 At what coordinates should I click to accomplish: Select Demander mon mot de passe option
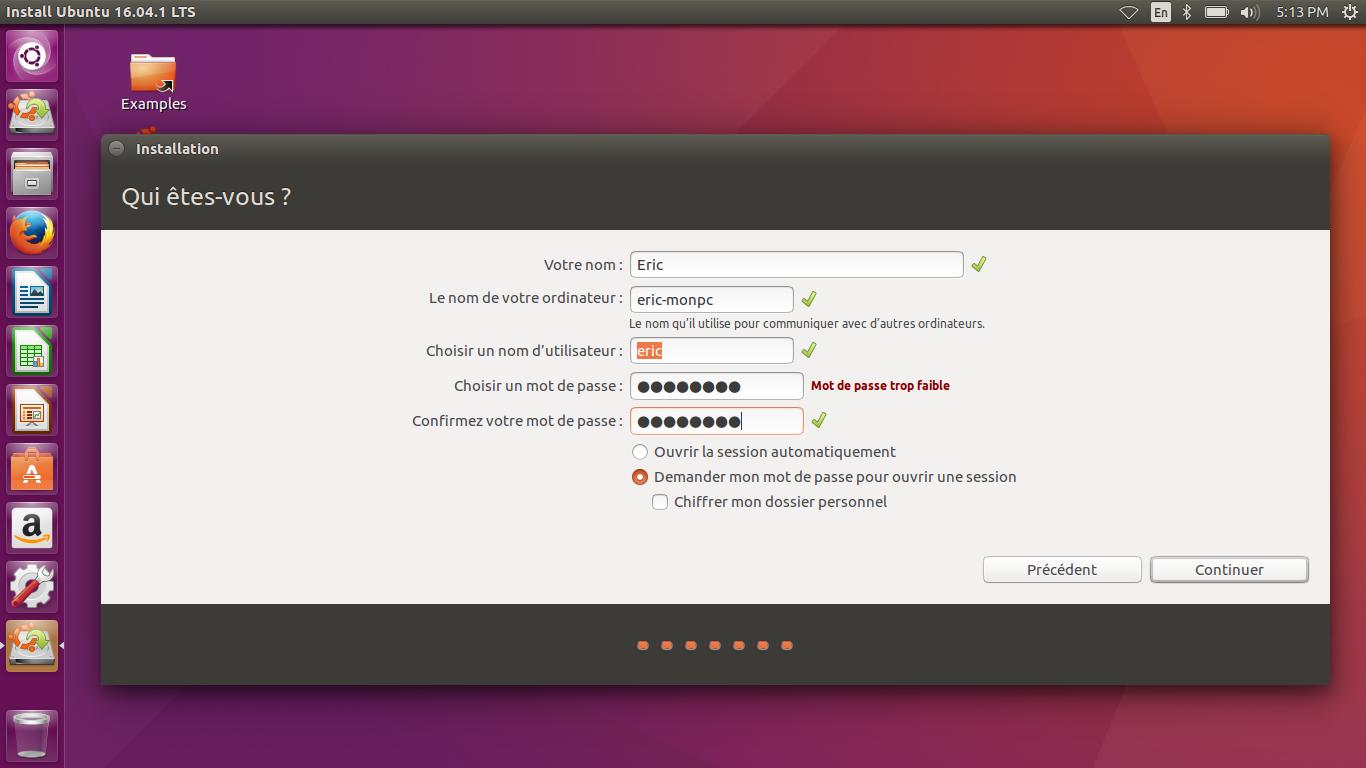[824, 477]
